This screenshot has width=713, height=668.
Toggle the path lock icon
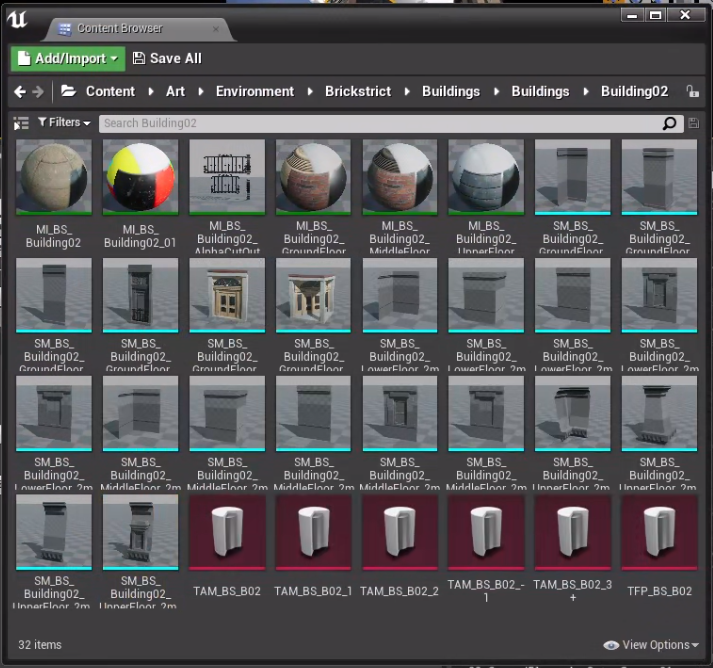pos(692,91)
